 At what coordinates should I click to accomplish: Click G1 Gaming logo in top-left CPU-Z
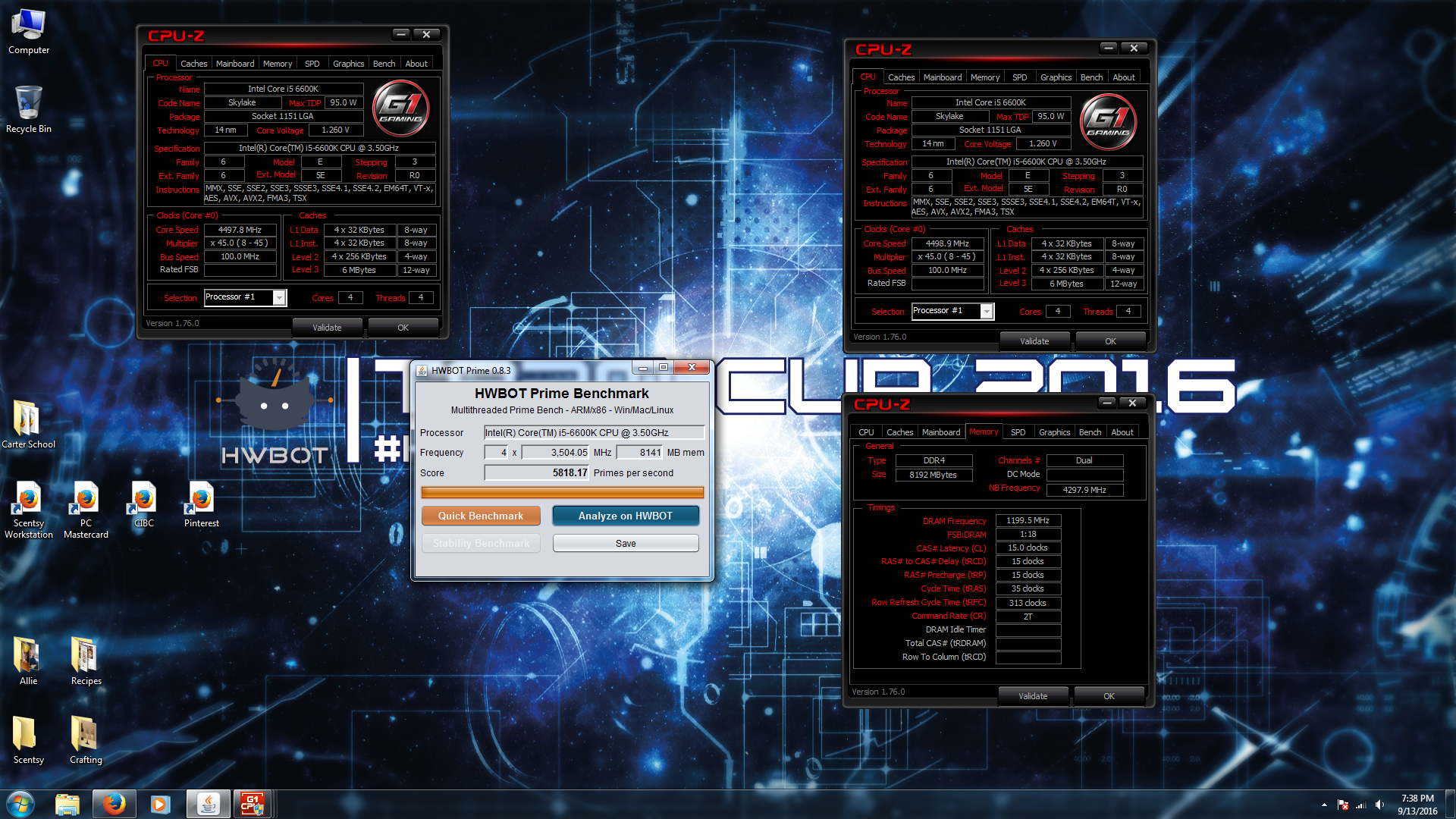pyautogui.click(x=401, y=108)
